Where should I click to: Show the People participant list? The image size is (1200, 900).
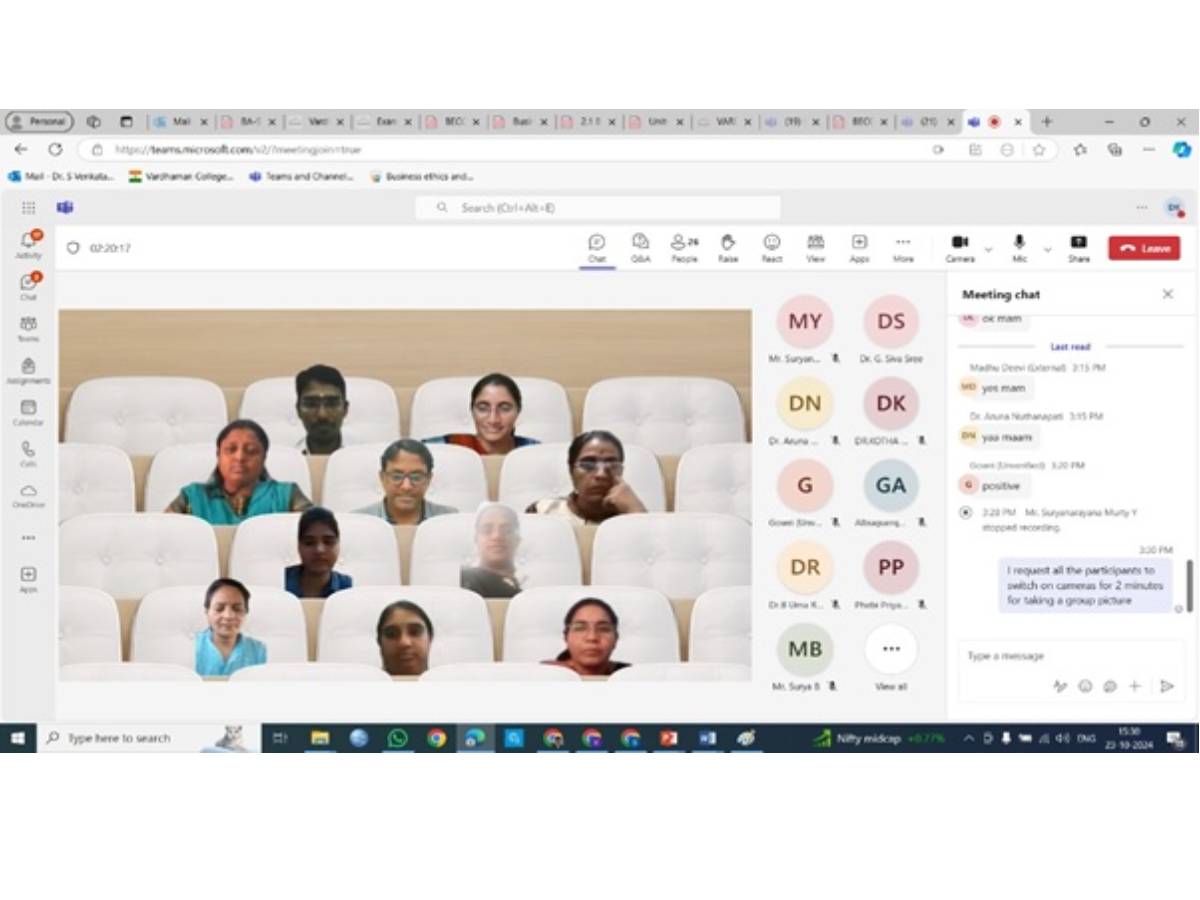(x=684, y=246)
